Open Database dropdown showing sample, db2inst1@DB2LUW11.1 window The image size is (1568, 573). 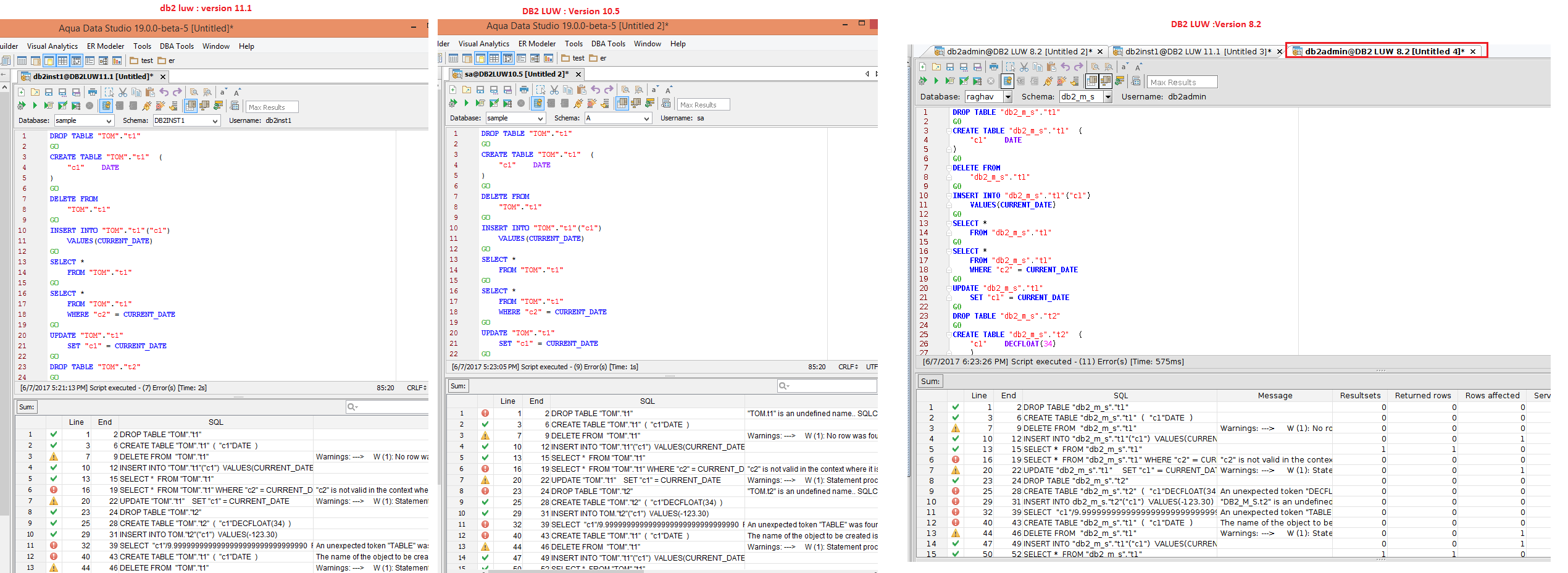(85, 120)
